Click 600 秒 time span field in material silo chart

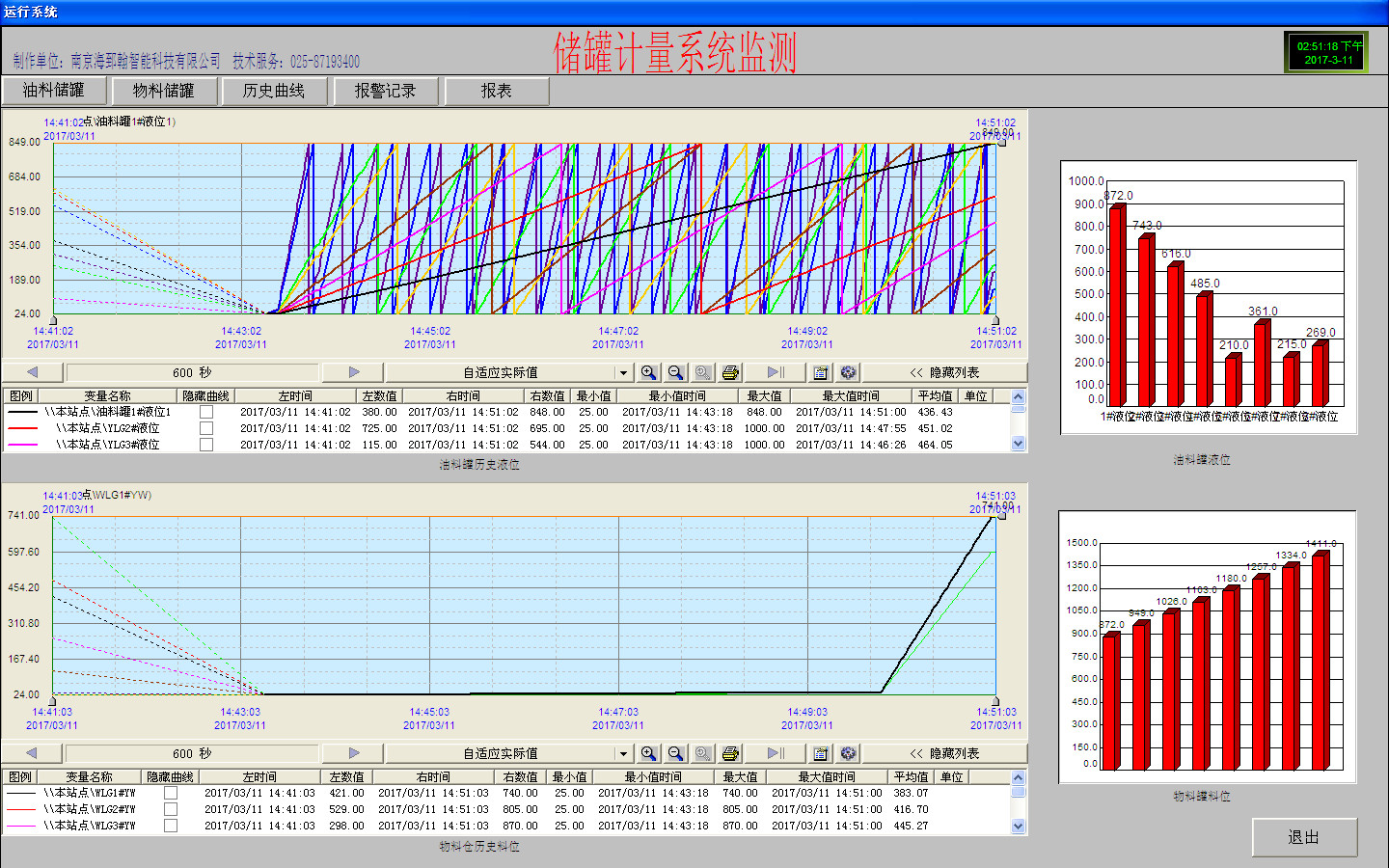point(192,753)
